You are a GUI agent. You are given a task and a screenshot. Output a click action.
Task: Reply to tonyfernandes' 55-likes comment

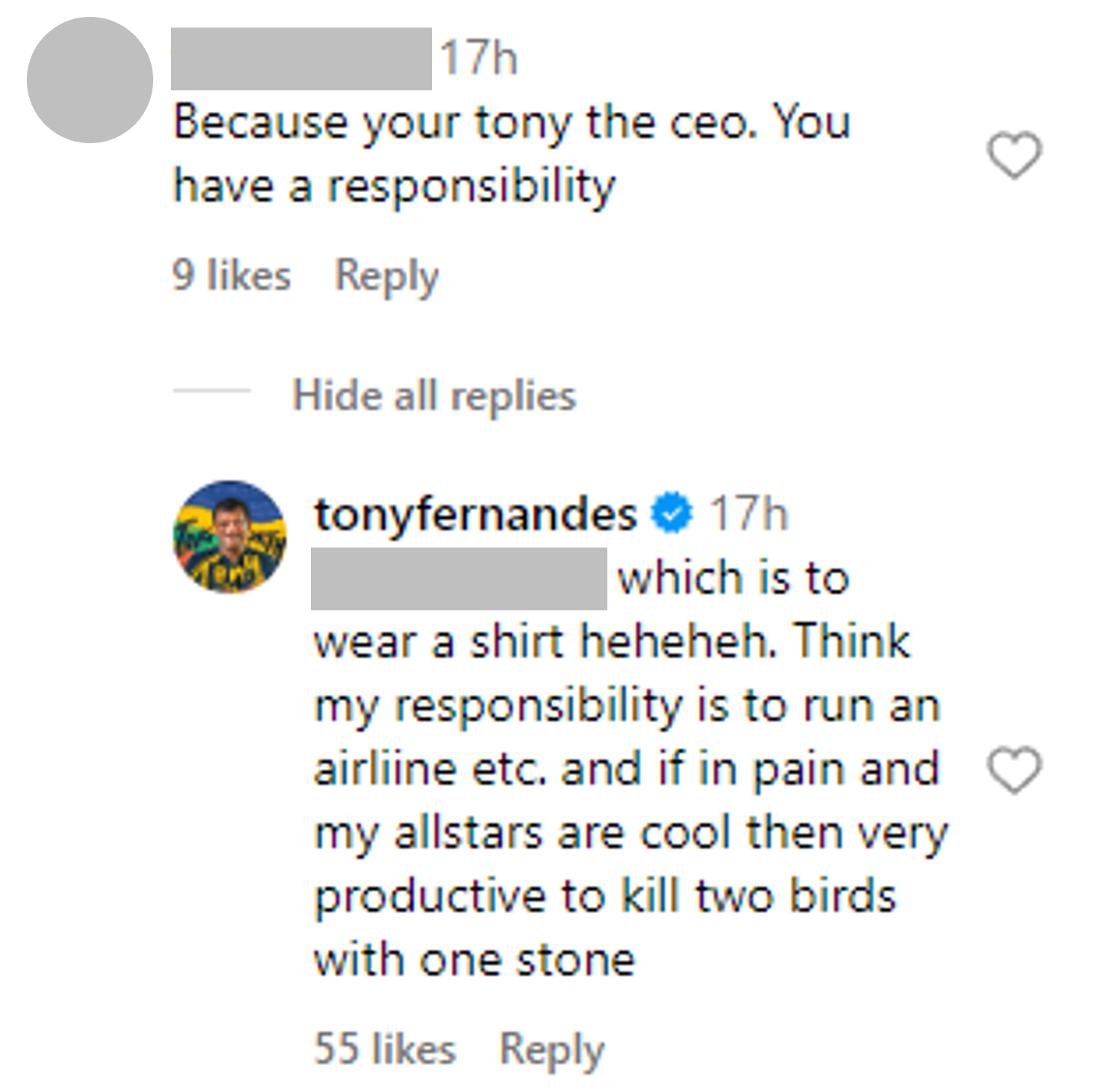tap(551, 1049)
